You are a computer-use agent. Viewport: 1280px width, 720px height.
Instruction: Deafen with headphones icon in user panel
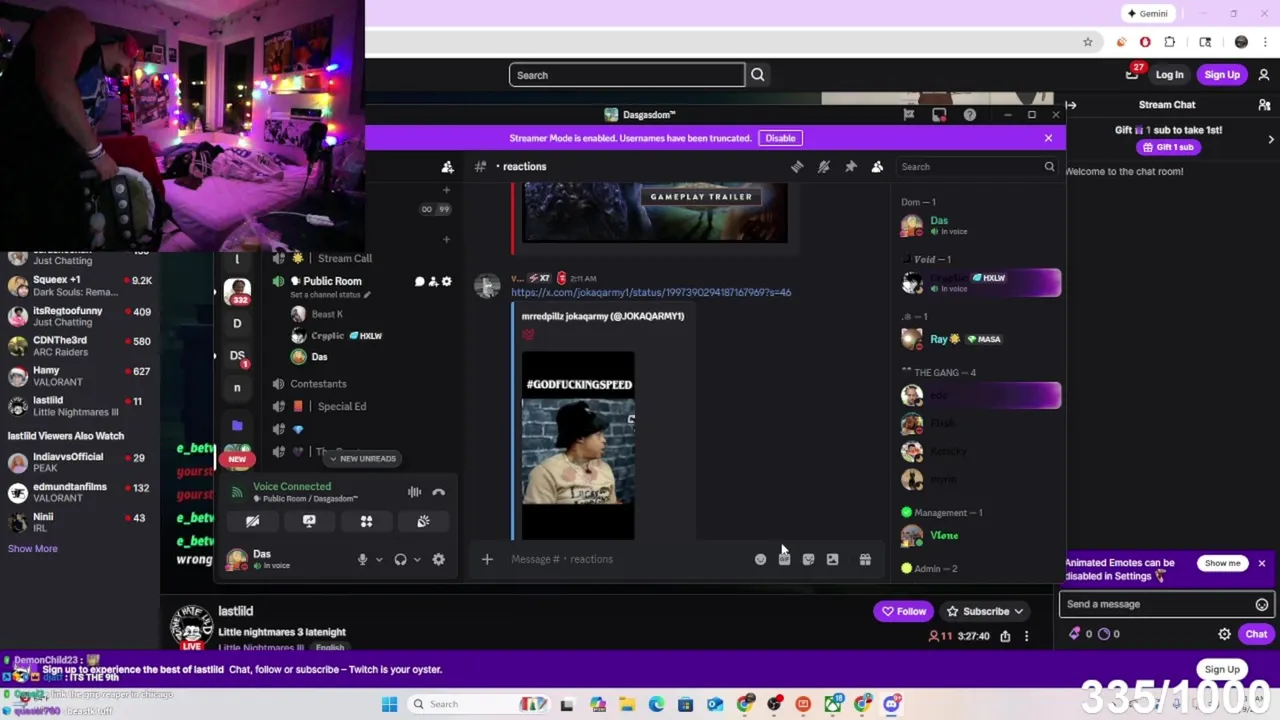pyautogui.click(x=400, y=560)
